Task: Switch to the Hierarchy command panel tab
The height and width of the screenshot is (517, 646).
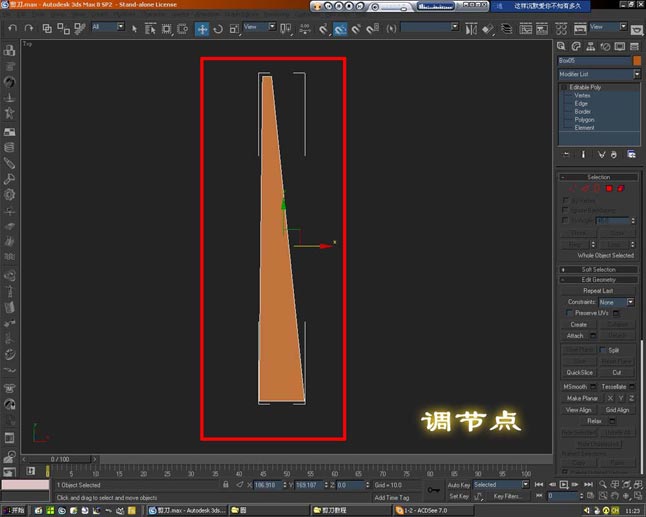Action: pos(590,46)
